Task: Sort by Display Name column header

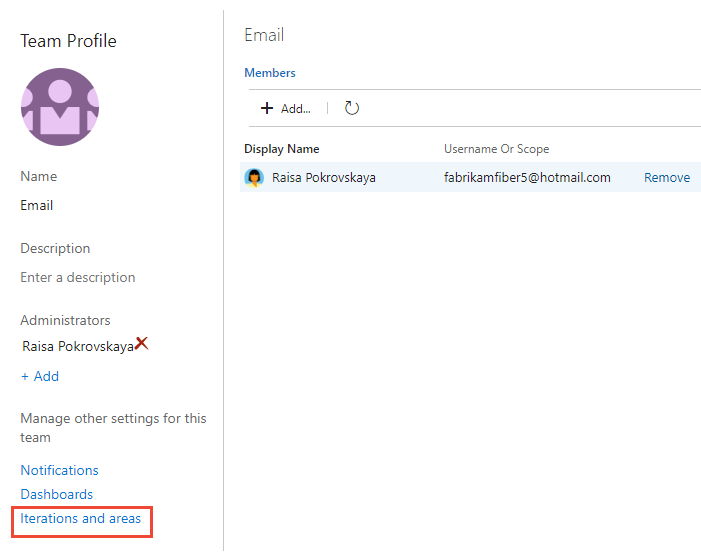Action: click(x=282, y=149)
